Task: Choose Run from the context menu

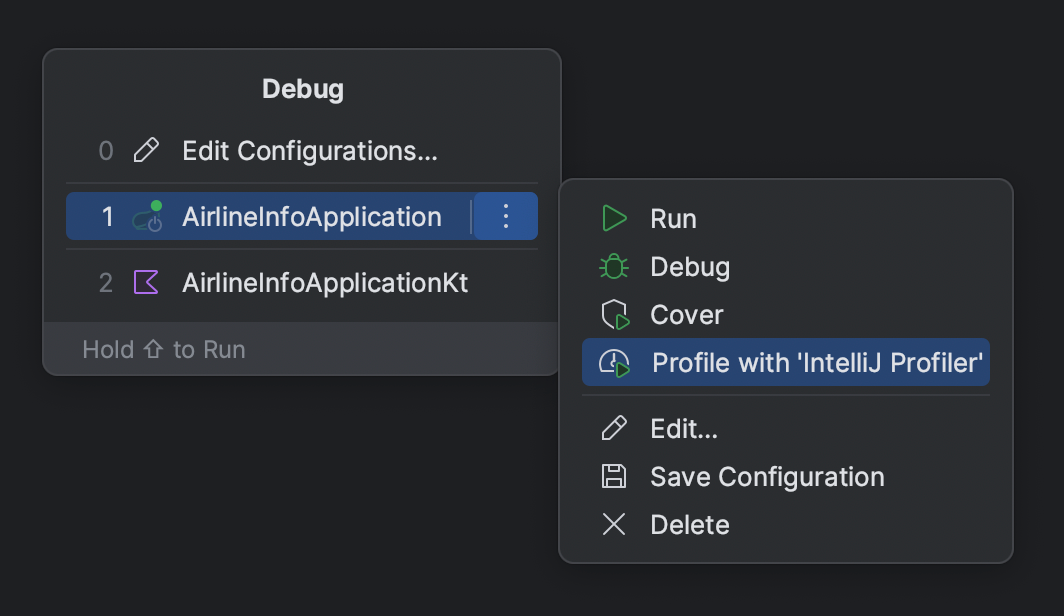Action: [x=674, y=218]
